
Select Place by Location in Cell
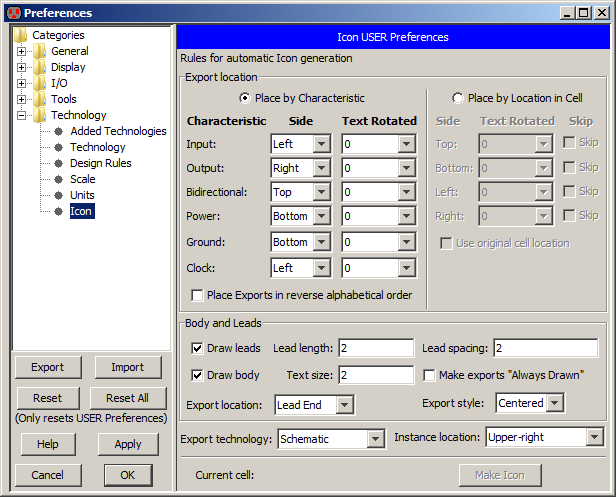click(x=459, y=98)
